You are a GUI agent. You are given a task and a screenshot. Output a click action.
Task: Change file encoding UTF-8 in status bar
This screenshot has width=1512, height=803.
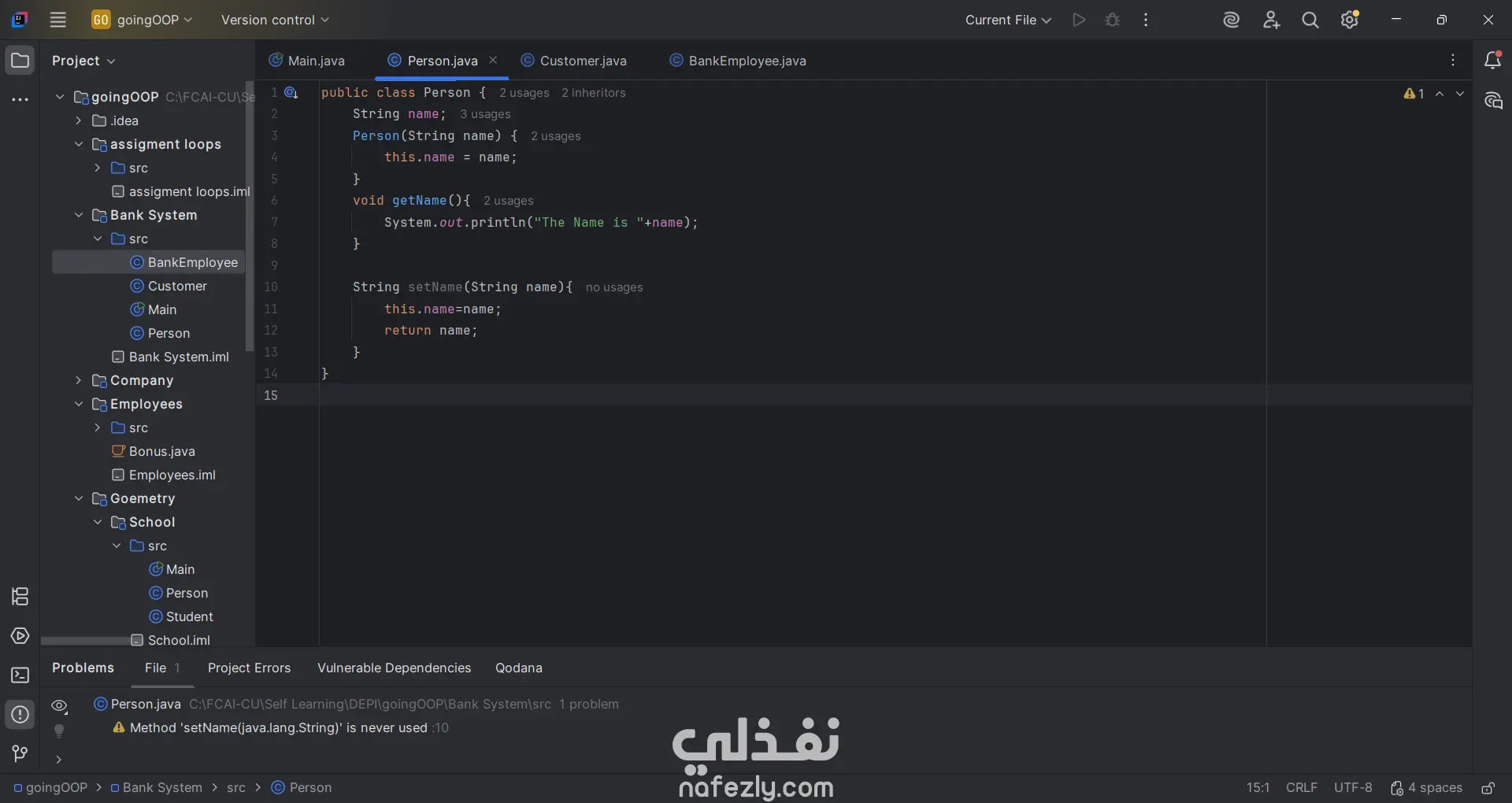coord(1353,788)
